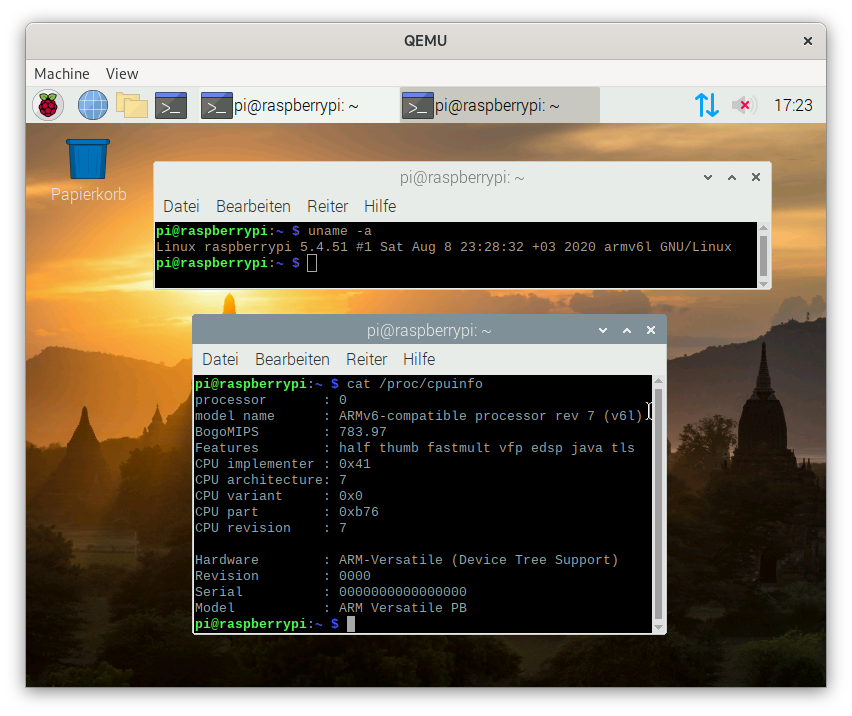This screenshot has width=852, height=716.
Task: Click the panel clock showing 17:23
Action: coord(793,105)
